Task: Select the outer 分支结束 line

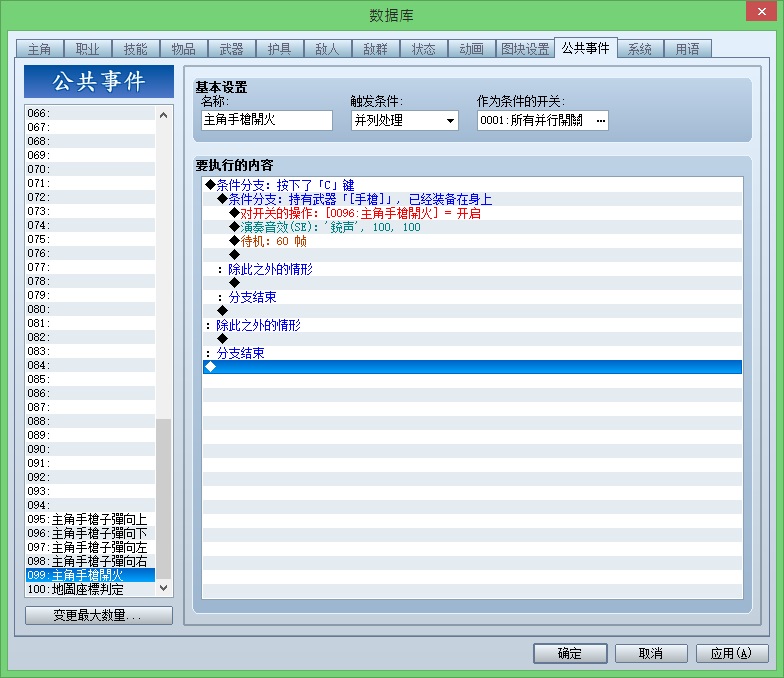Action: (472, 353)
